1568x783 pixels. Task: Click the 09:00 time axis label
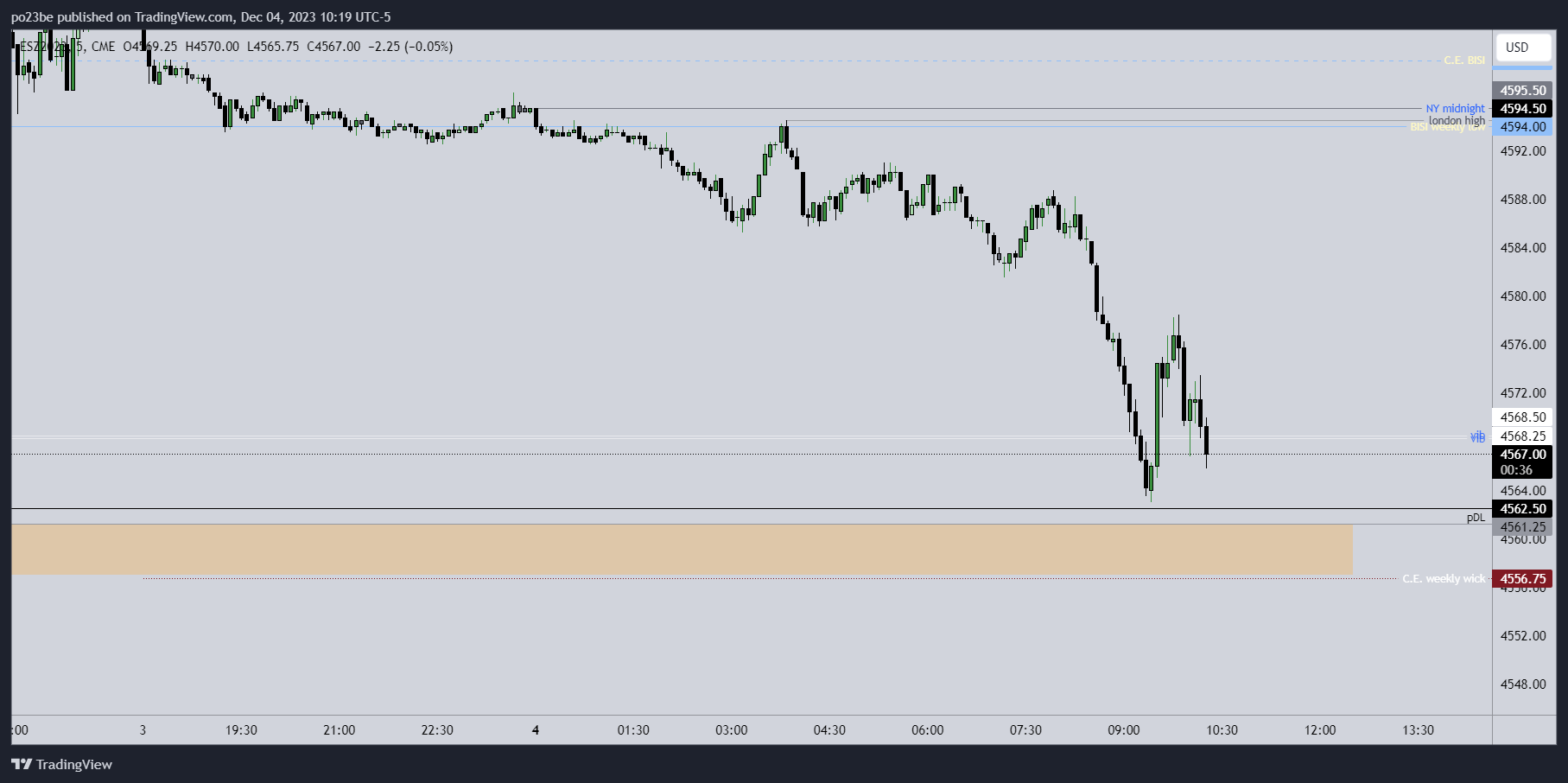pos(1123,730)
